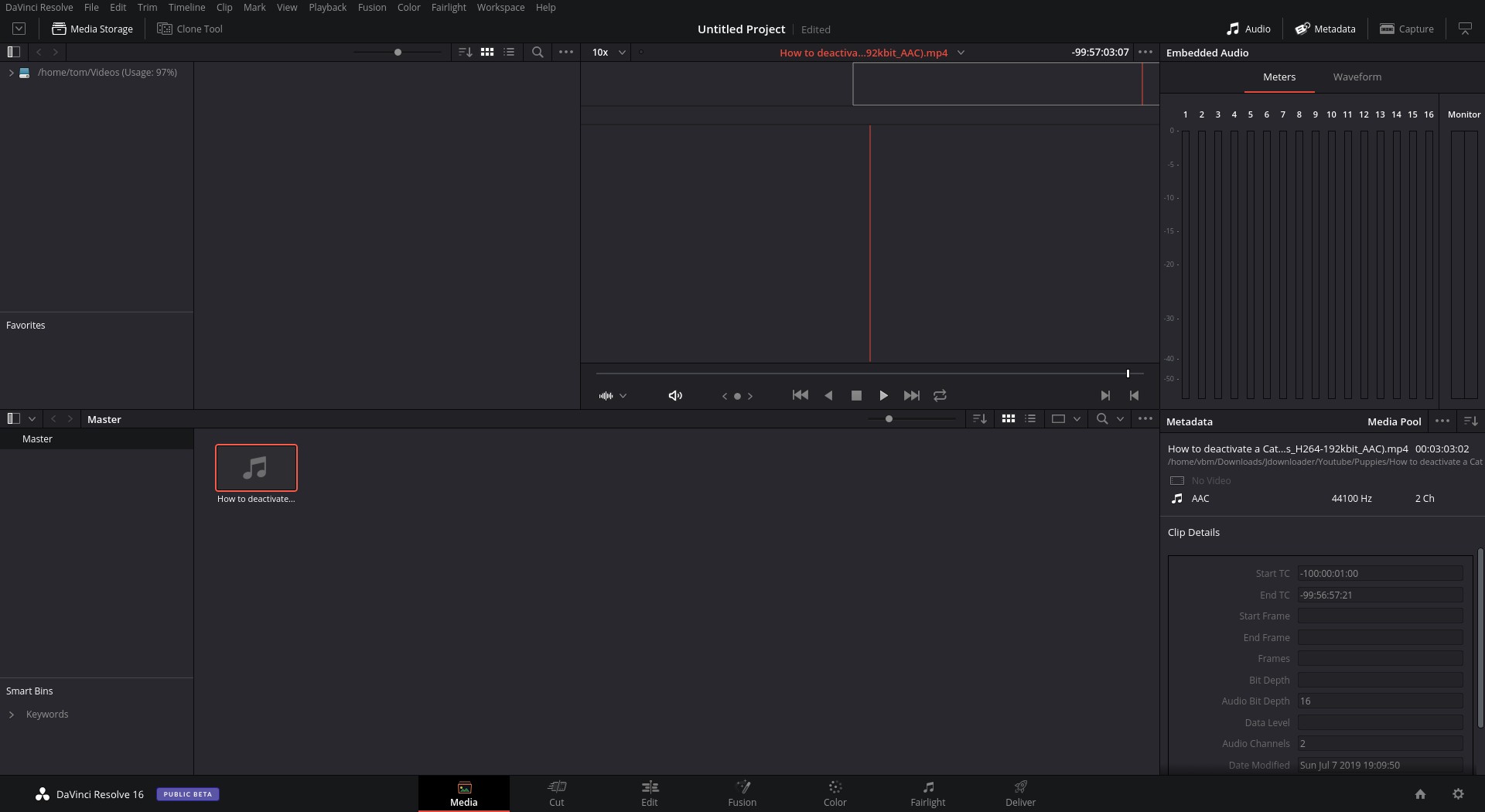Open the Workspace menu
Image resolution: width=1485 pixels, height=812 pixels.
coord(500,7)
